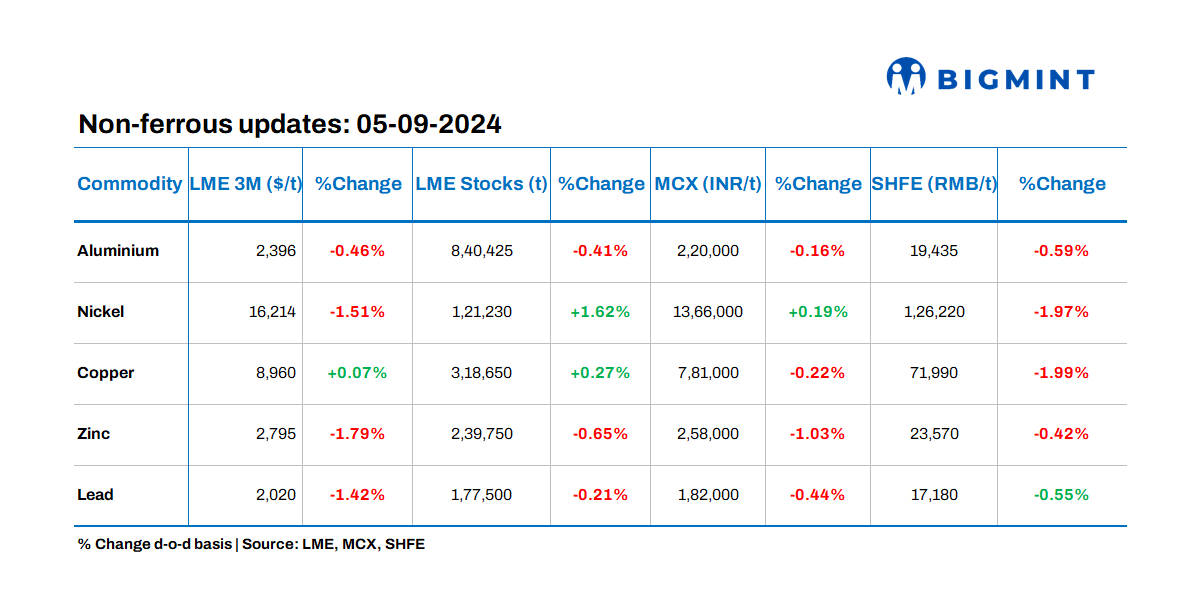The height and width of the screenshot is (600, 1200).
Task: Click the LME 3M ($/t) column header
Action: (x=245, y=184)
